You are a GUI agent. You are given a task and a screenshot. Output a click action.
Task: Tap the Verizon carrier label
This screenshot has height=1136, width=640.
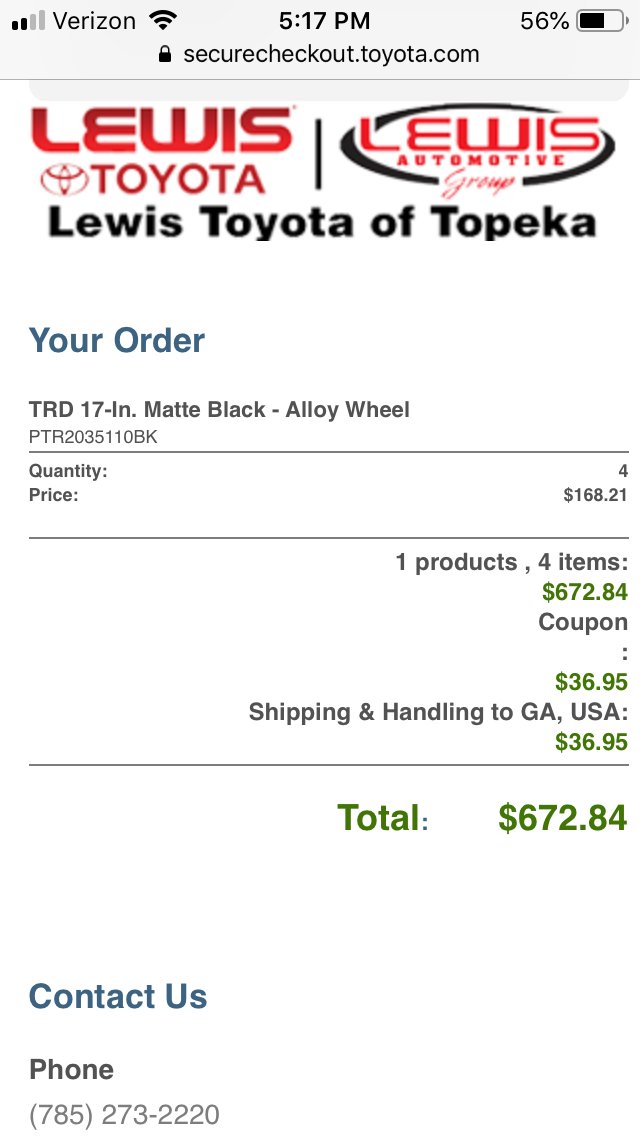pos(94,21)
